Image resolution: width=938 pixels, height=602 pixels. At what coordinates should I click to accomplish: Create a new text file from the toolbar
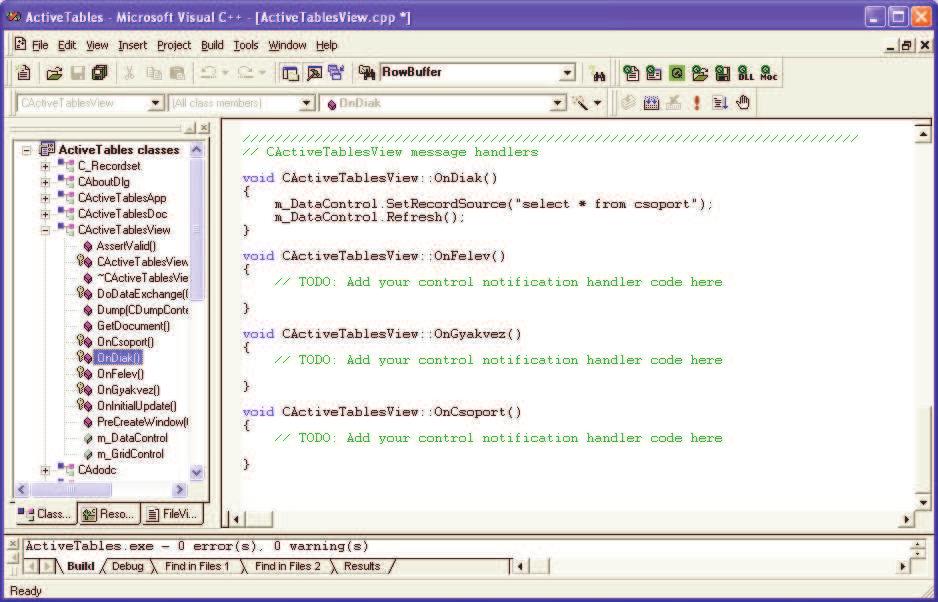[24, 73]
